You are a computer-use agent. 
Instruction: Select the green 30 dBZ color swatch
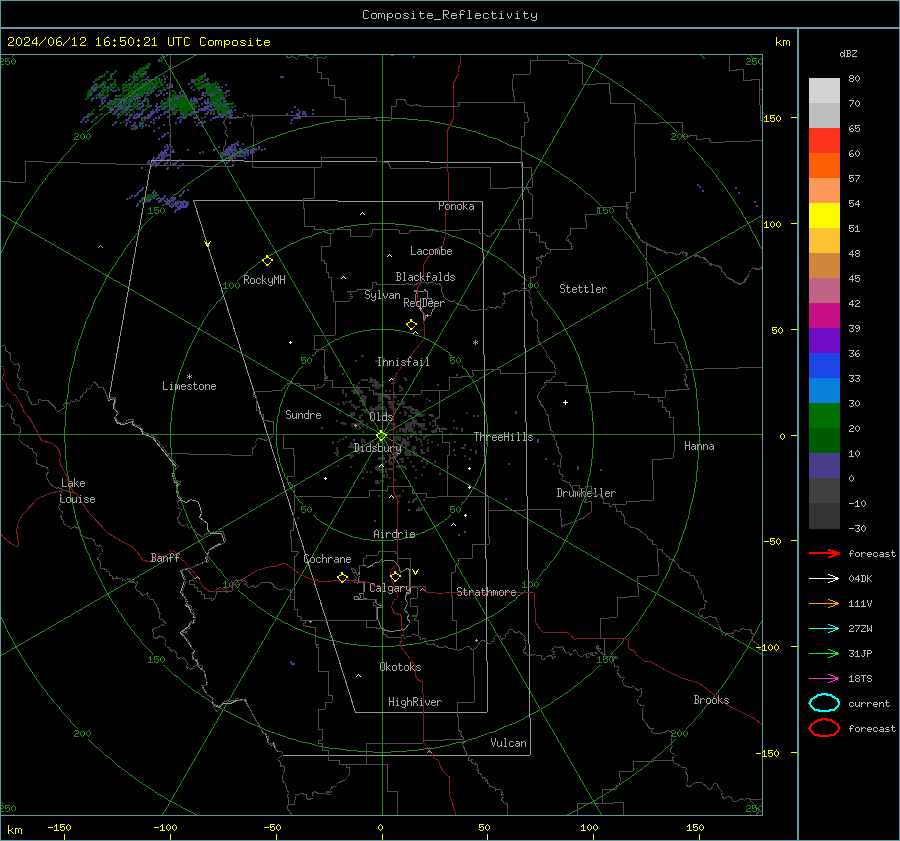coord(824,415)
